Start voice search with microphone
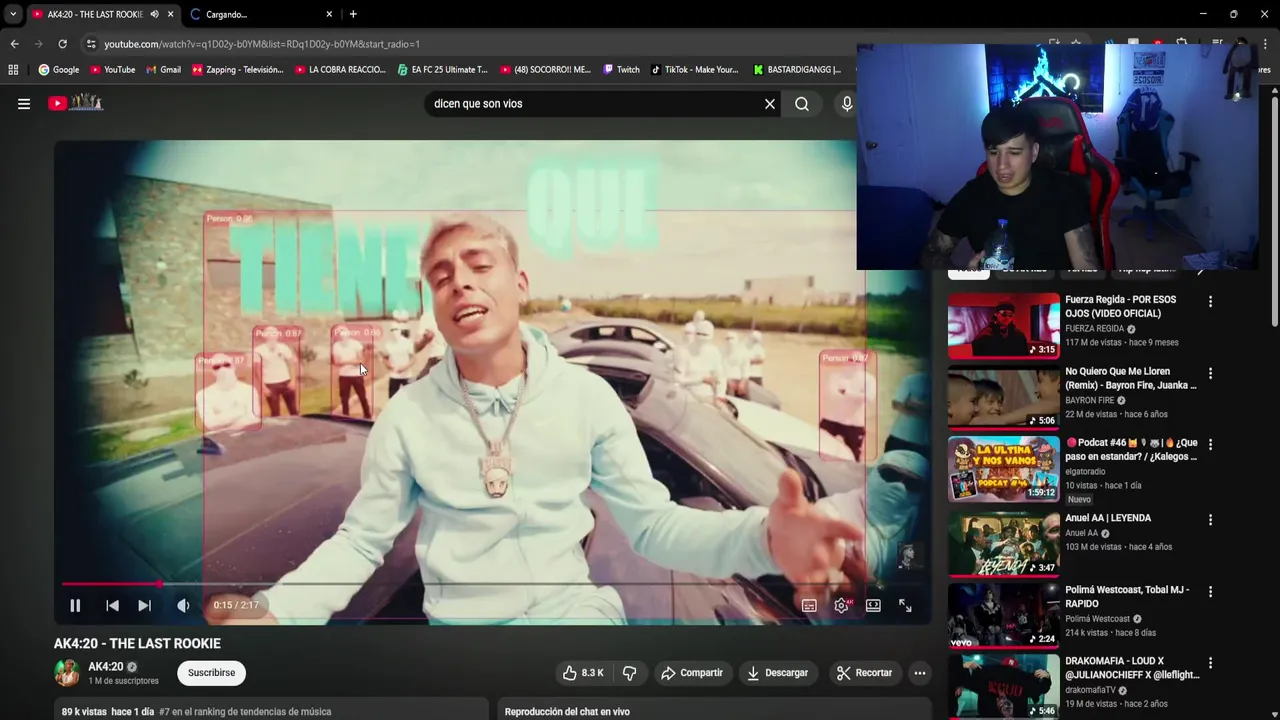 pyautogui.click(x=847, y=104)
